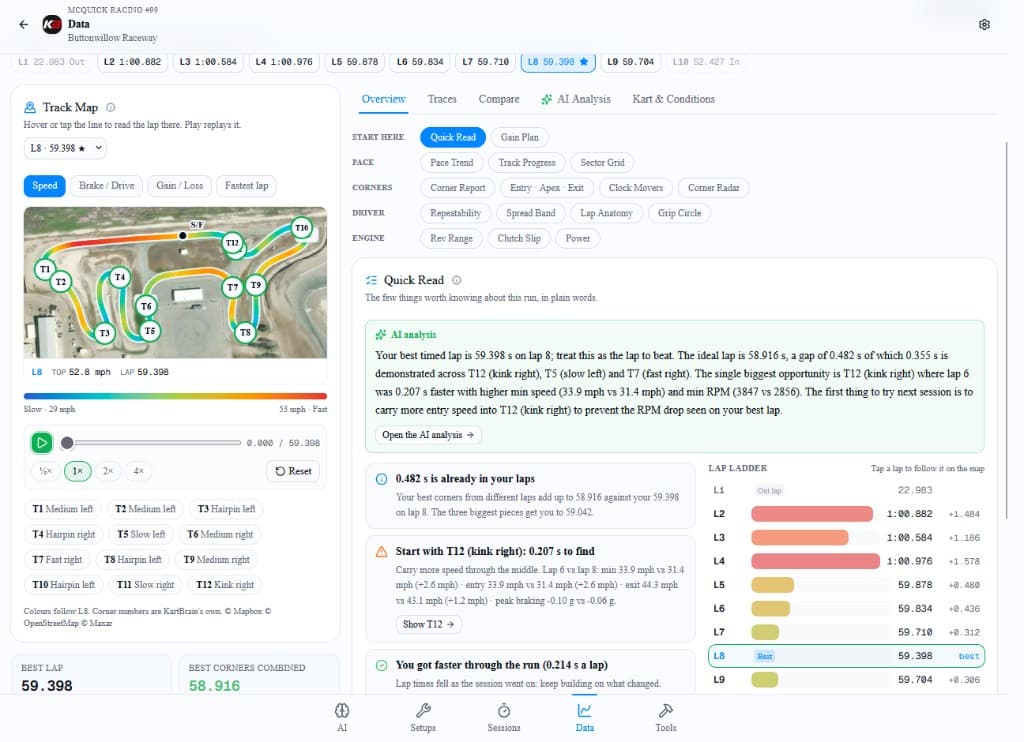
Task: Click T9 marker on track map
Action: (x=255, y=285)
